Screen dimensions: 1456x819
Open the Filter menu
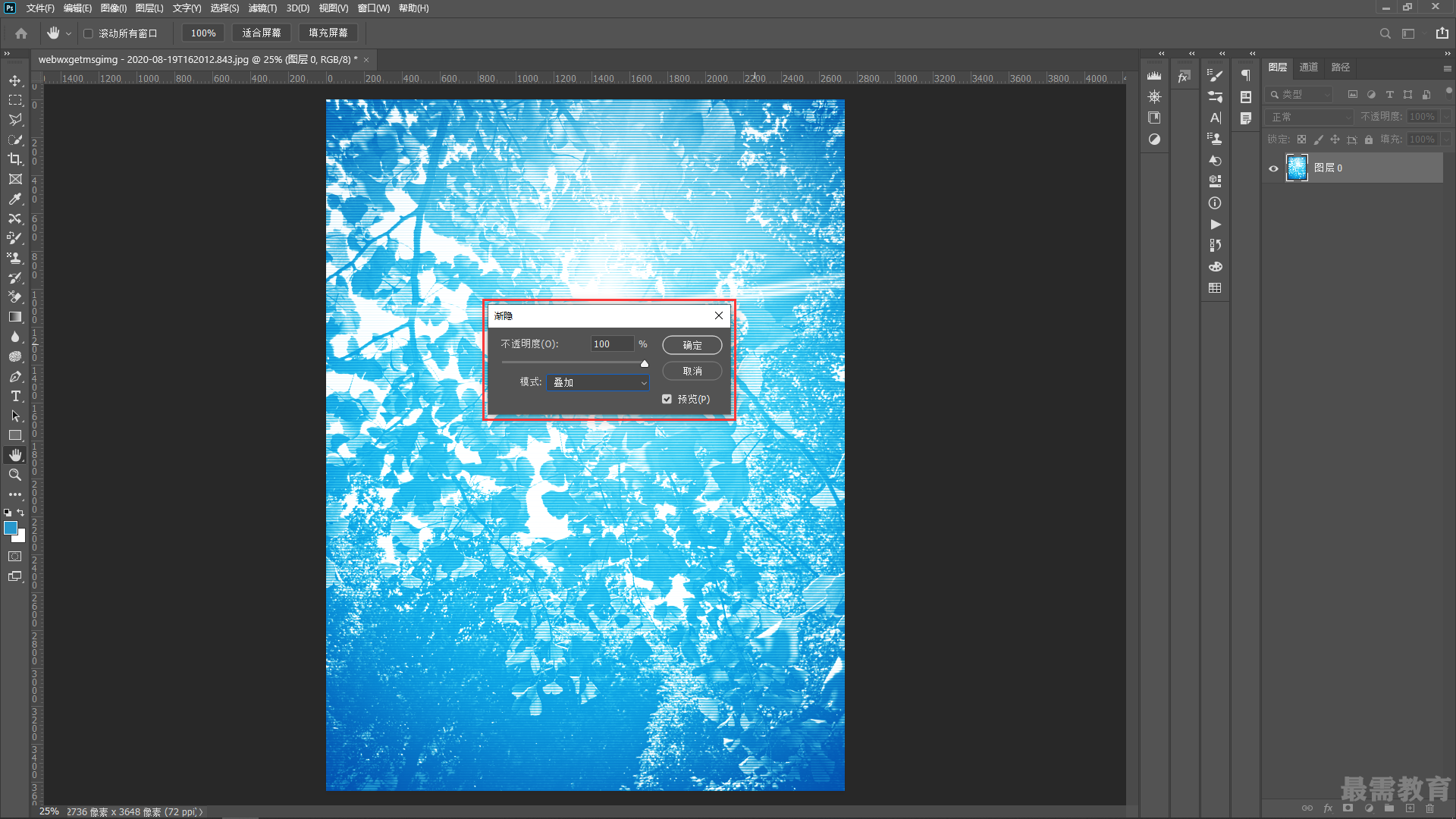tap(262, 8)
